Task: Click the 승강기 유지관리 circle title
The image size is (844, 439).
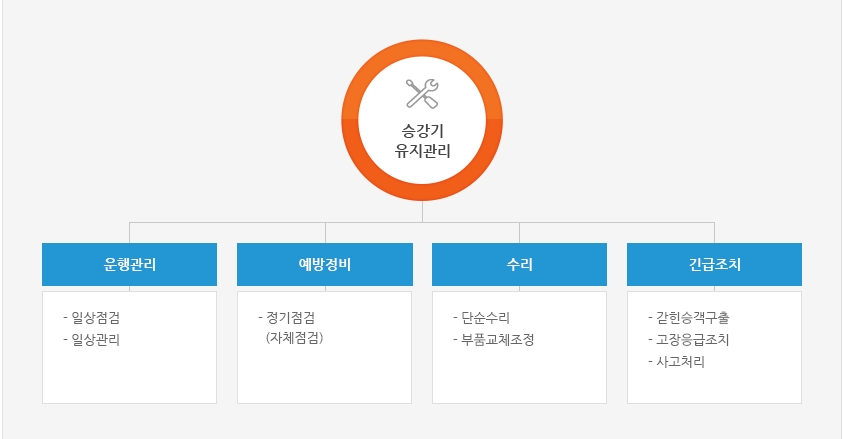Action: (x=422, y=141)
